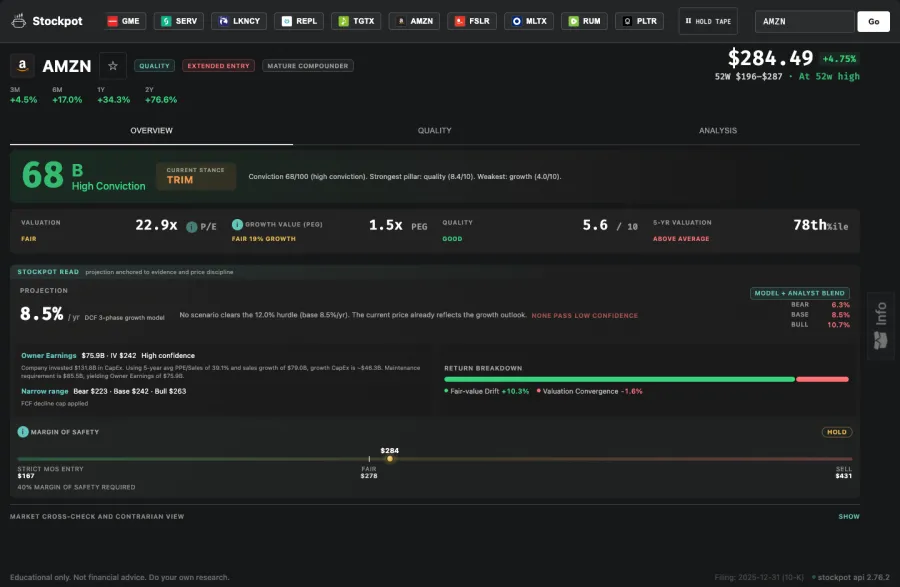The image size is (900, 587).
Task: Click the 1.5x PEG value
Action: click(385, 225)
